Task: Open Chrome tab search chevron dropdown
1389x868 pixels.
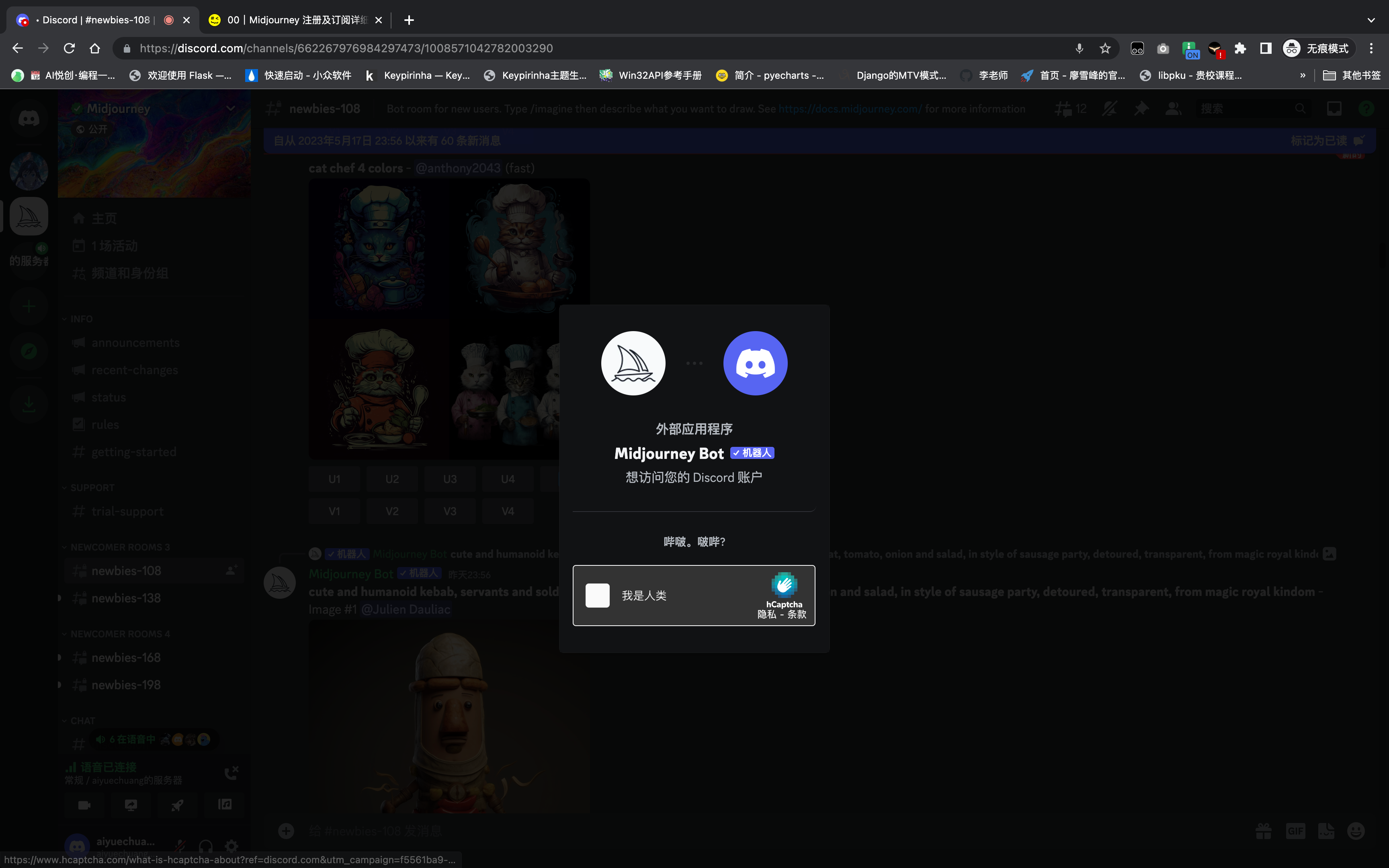Action: point(1371,20)
